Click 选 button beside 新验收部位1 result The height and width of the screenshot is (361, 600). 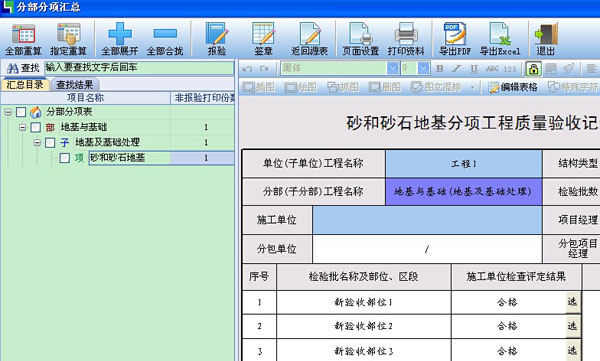coord(572,302)
